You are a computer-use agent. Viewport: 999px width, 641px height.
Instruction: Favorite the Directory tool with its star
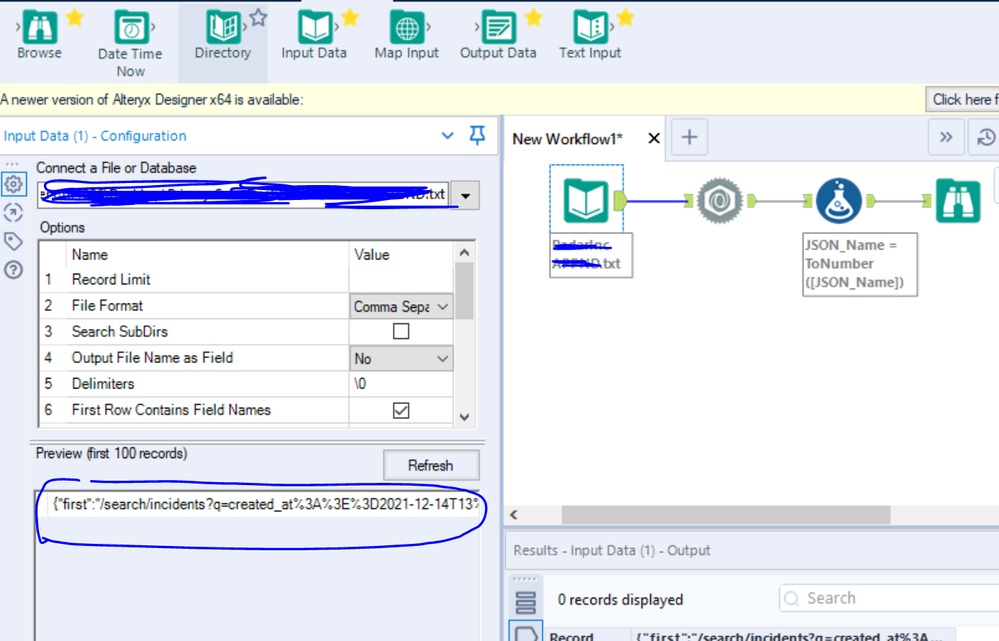click(x=258, y=17)
